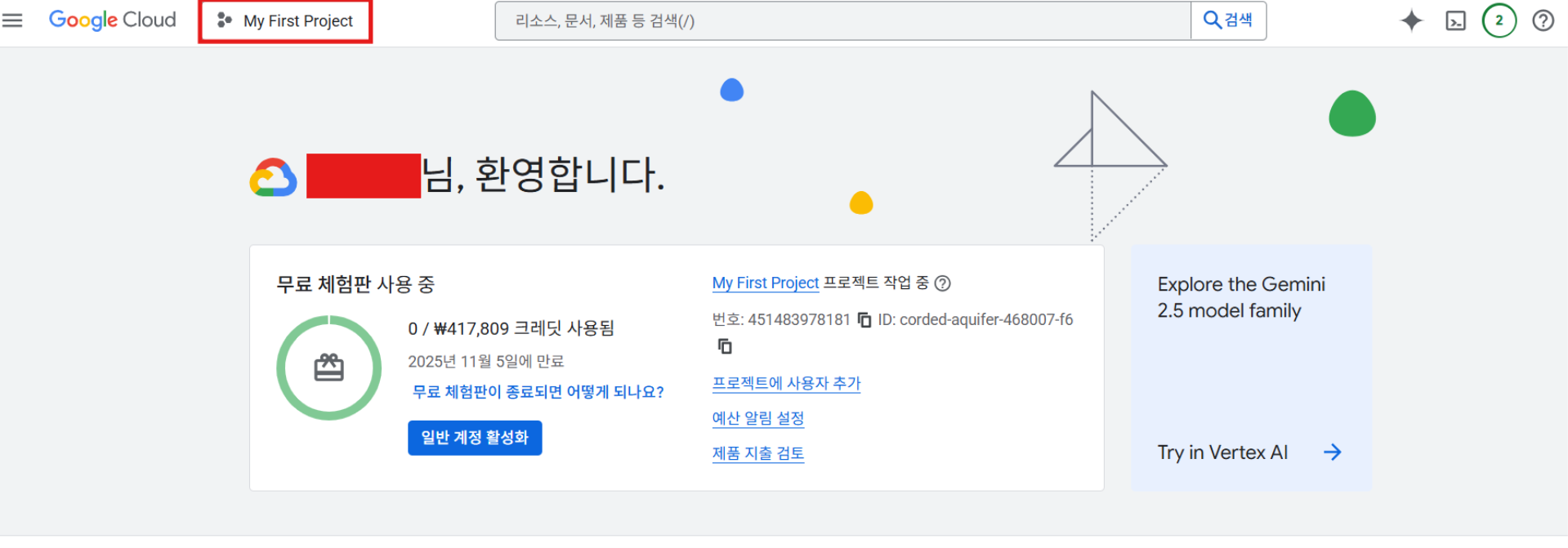
Task: Click the Try in Vertex AI text
Action: [x=1222, y=452]
